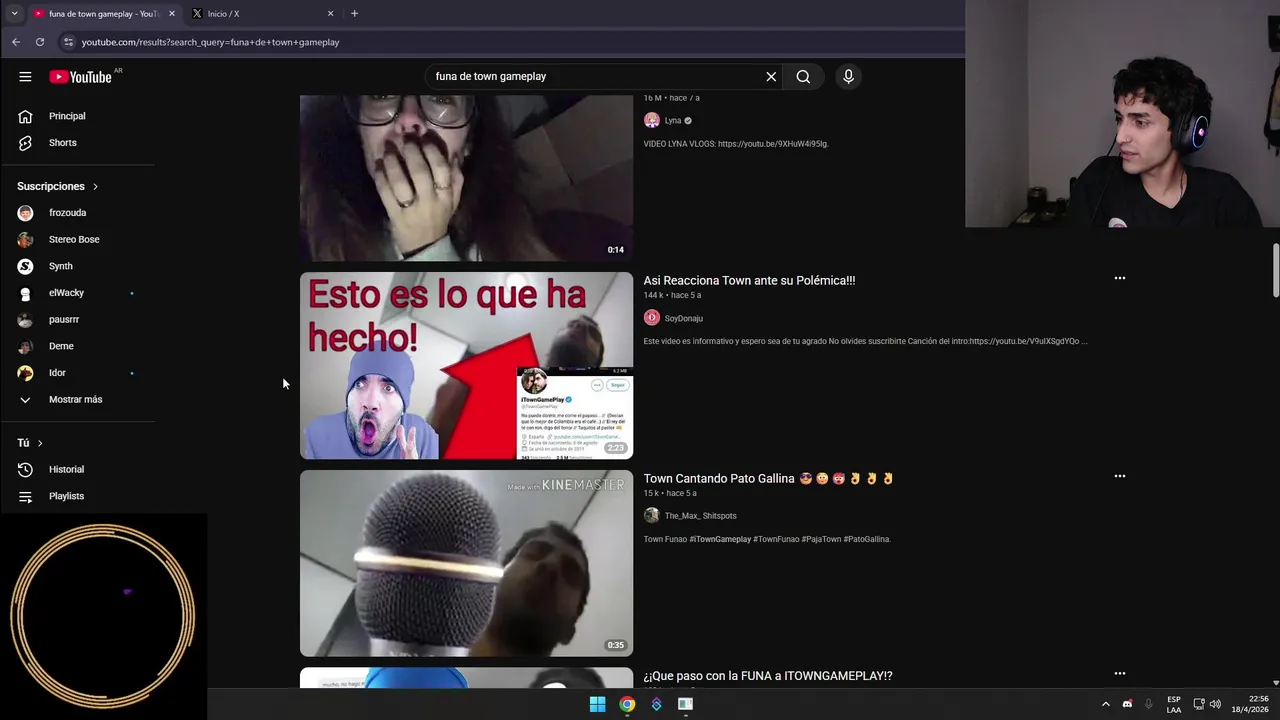Open a new browser tab
The width and height of the screenshot is (1280, 720).
tap(354, 14)
